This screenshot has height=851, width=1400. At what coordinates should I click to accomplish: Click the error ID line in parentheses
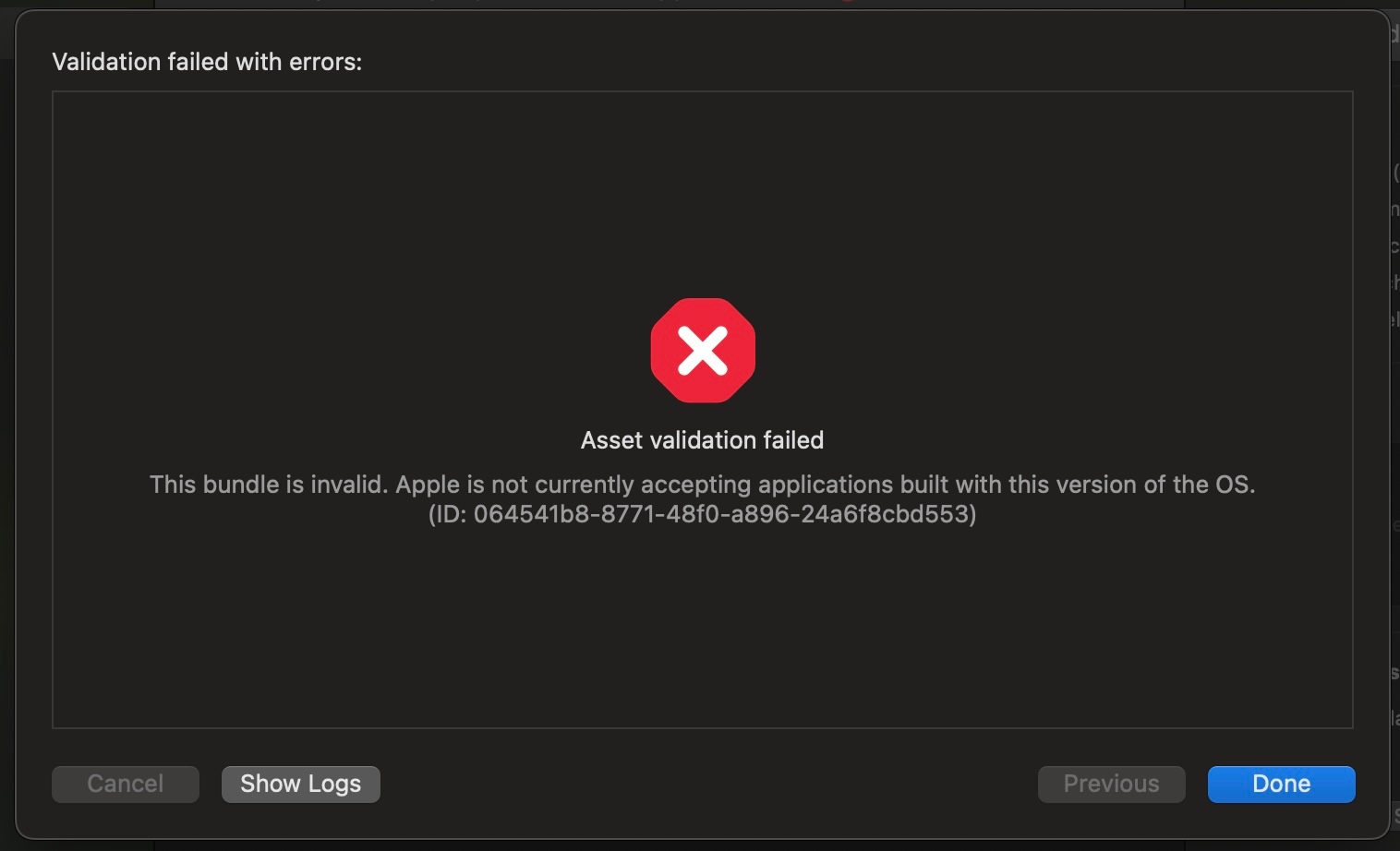tap(702, 514)
